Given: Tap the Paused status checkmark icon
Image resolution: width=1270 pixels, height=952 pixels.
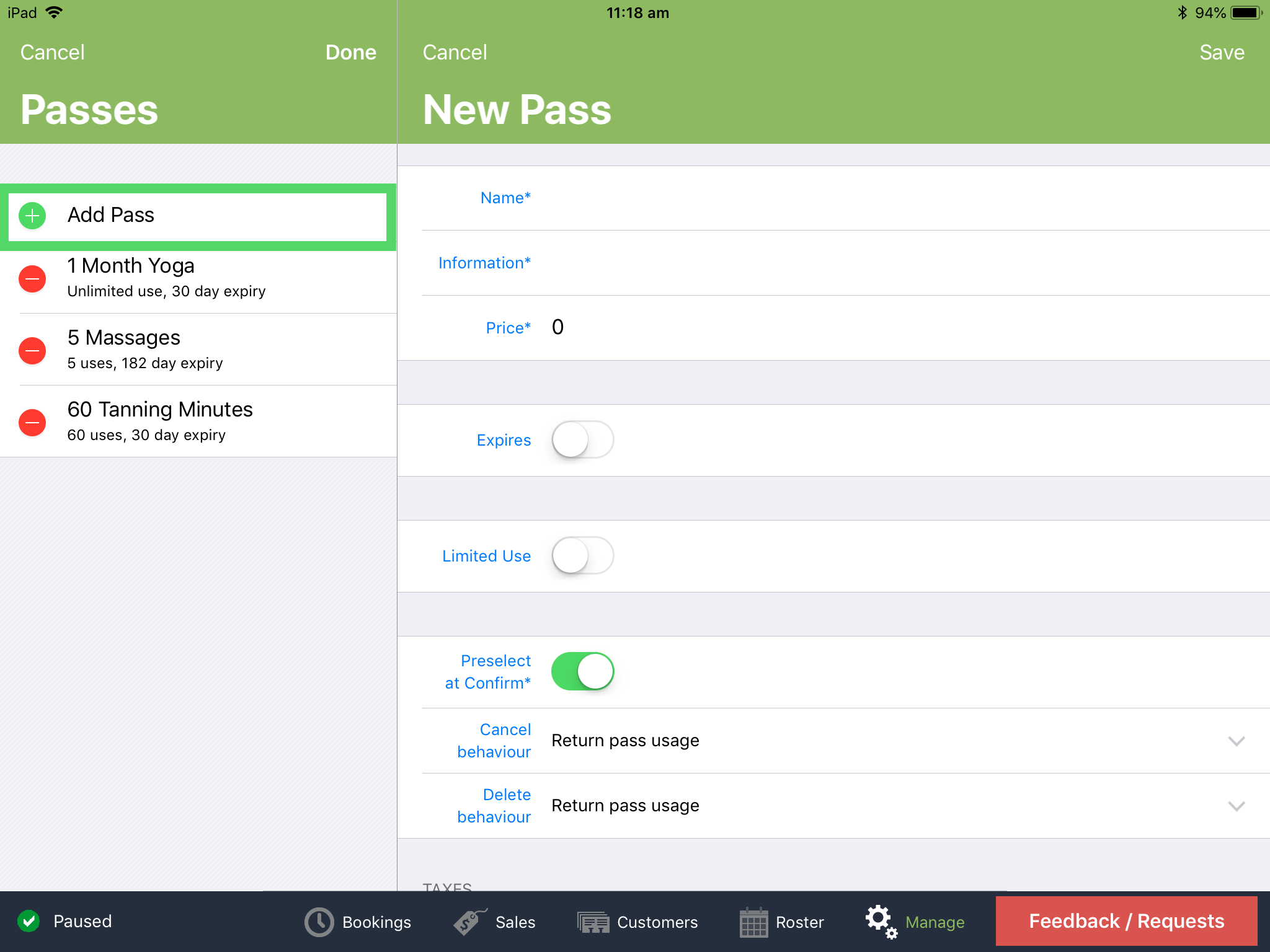Looking at the screenshot, I should (28, 922).
